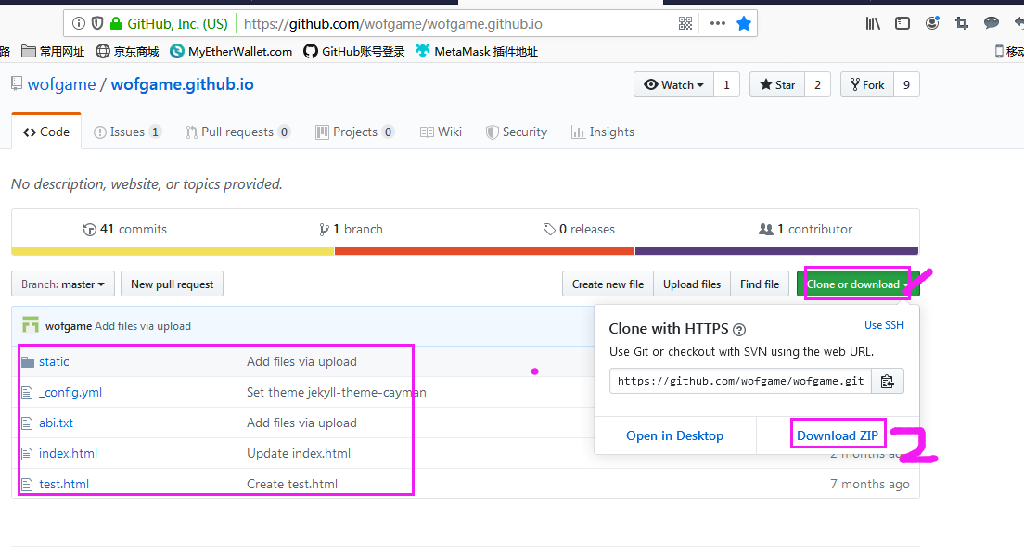Click the site information icon in address bar
Screen dimensions: 1024x555
[x=78, y=24]
